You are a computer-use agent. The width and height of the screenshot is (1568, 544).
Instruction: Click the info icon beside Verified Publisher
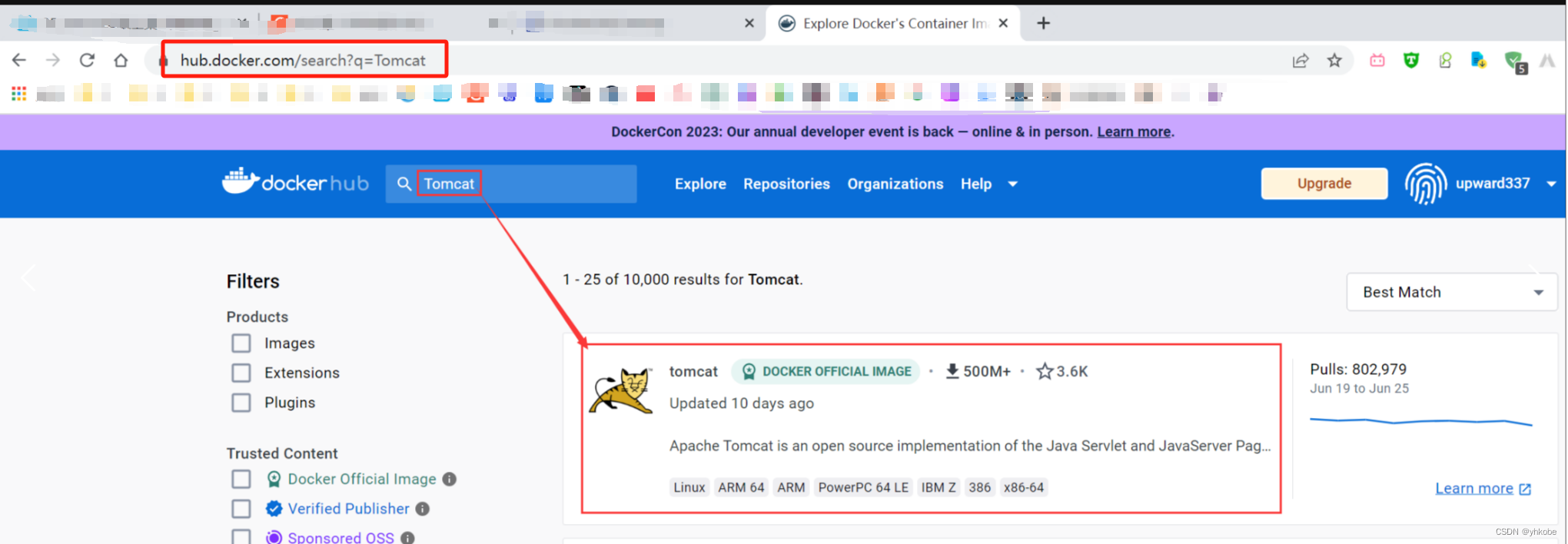click(422, 509)
